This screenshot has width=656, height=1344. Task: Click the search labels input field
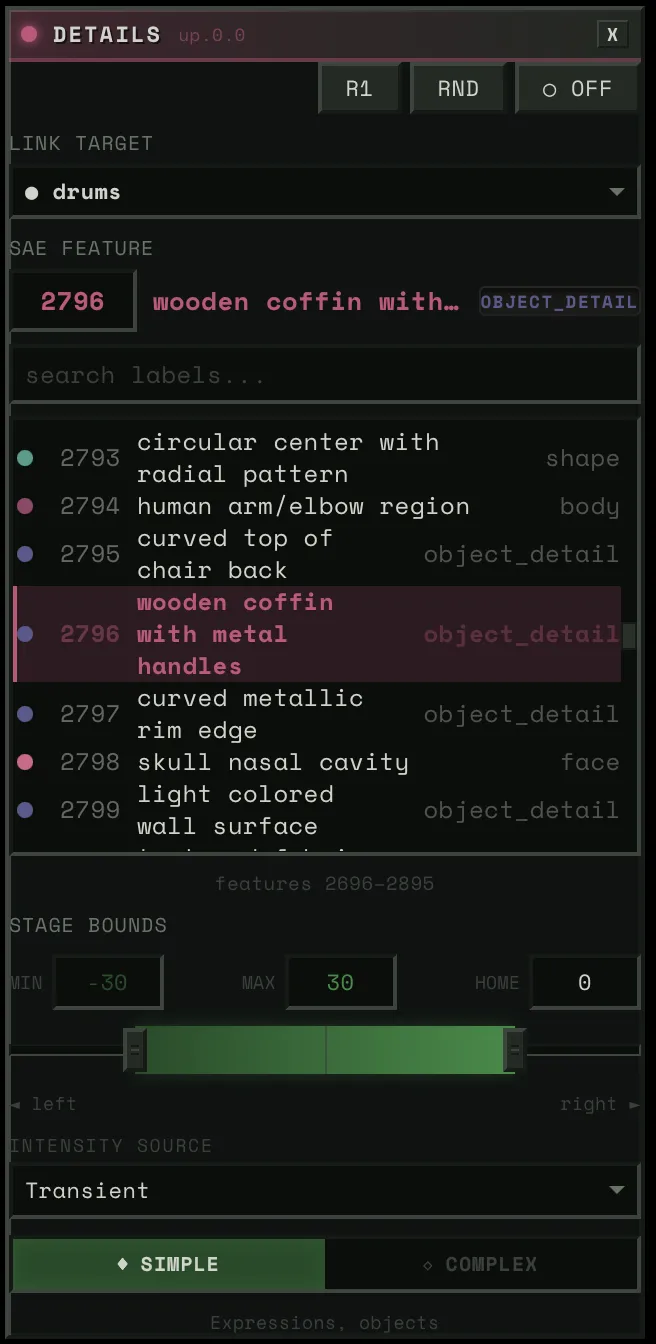pos(325,374)
